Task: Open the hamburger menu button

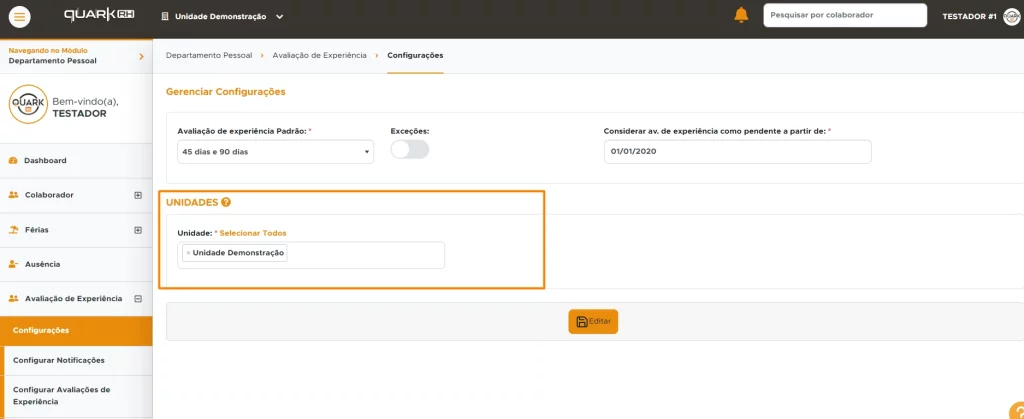Action: click(20, 16)
